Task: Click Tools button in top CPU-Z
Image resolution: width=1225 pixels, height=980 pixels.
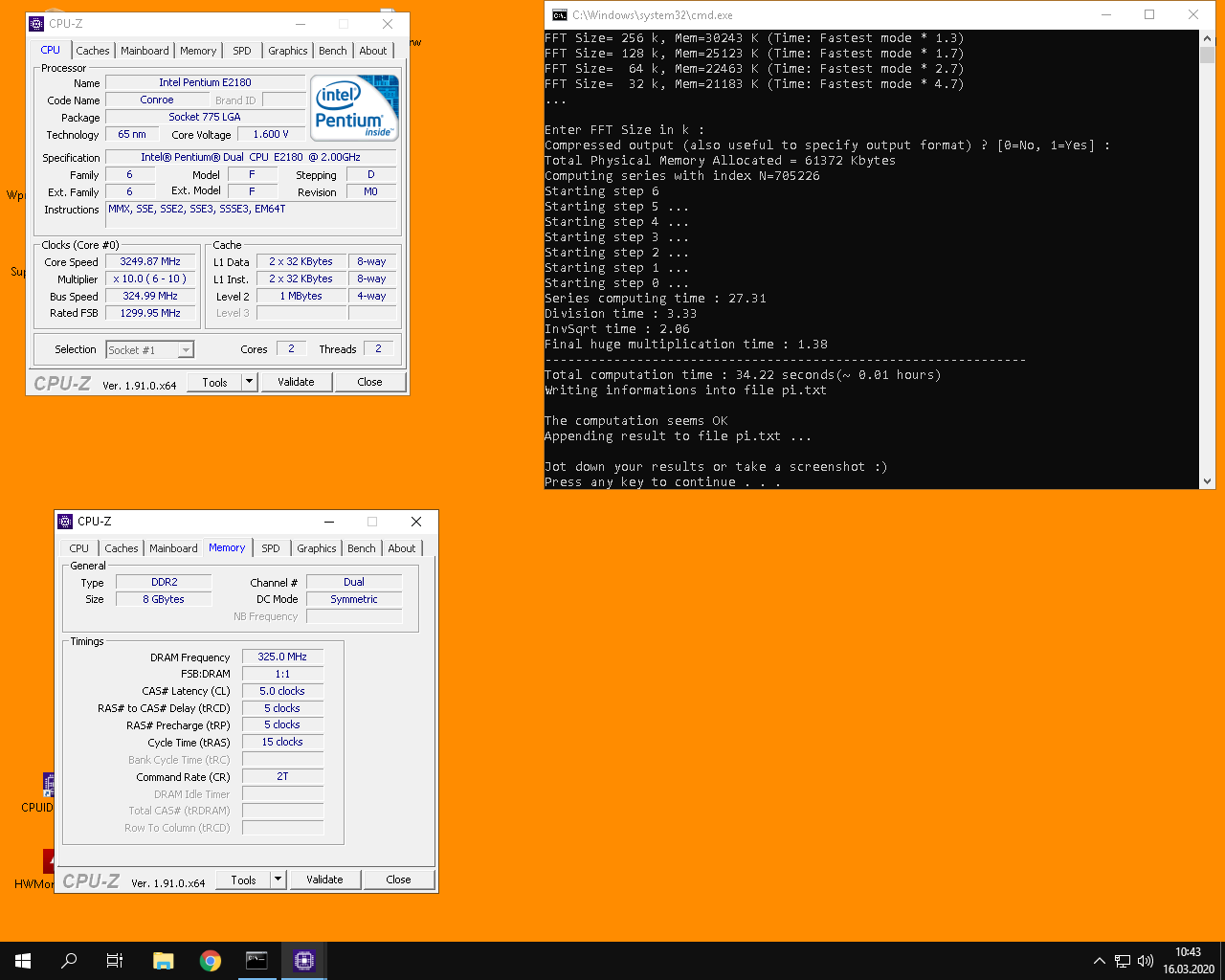Action: pyautogui.click(x=214, y=382)
